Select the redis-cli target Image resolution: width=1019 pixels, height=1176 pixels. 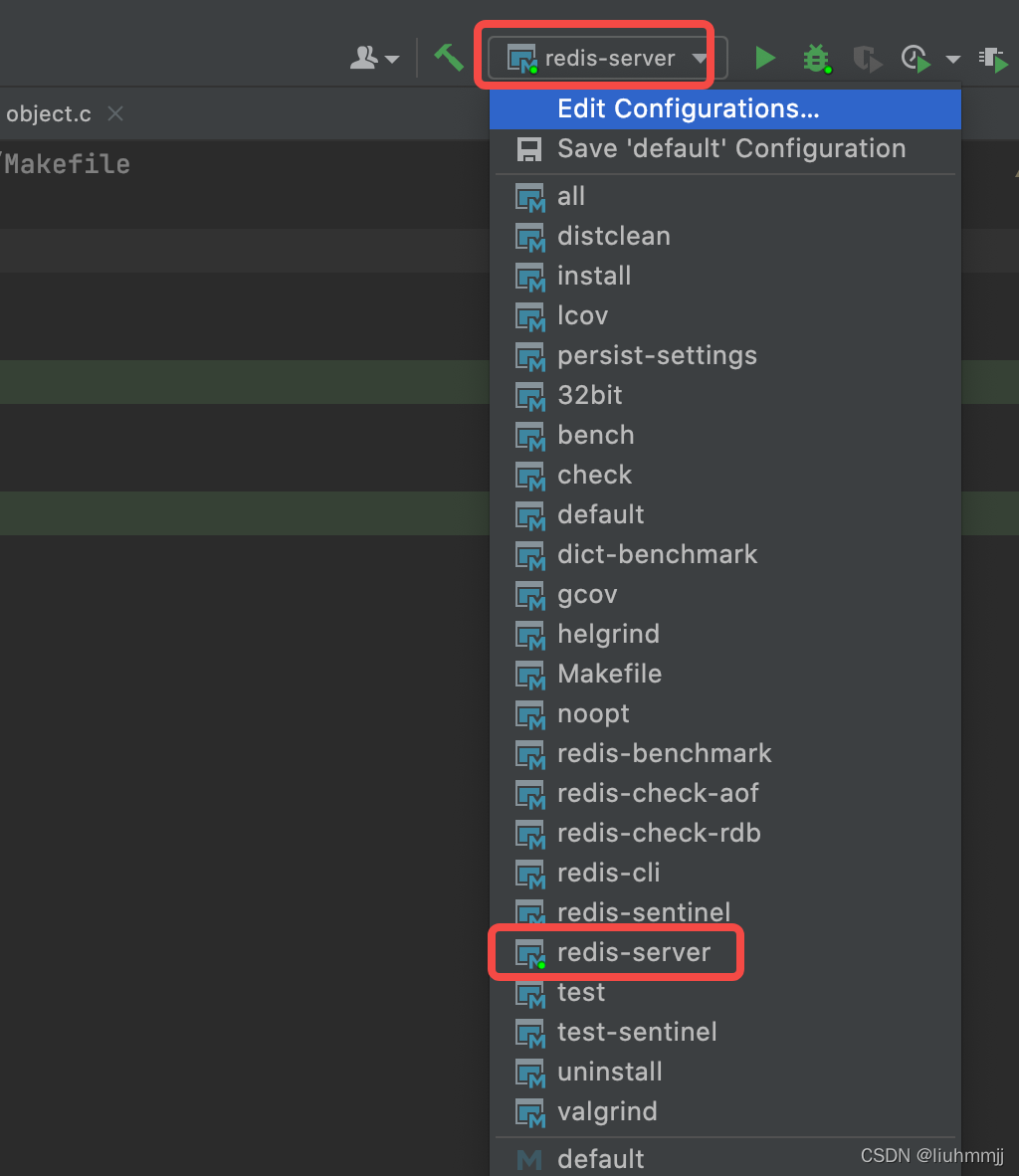[x=609, y=873]
